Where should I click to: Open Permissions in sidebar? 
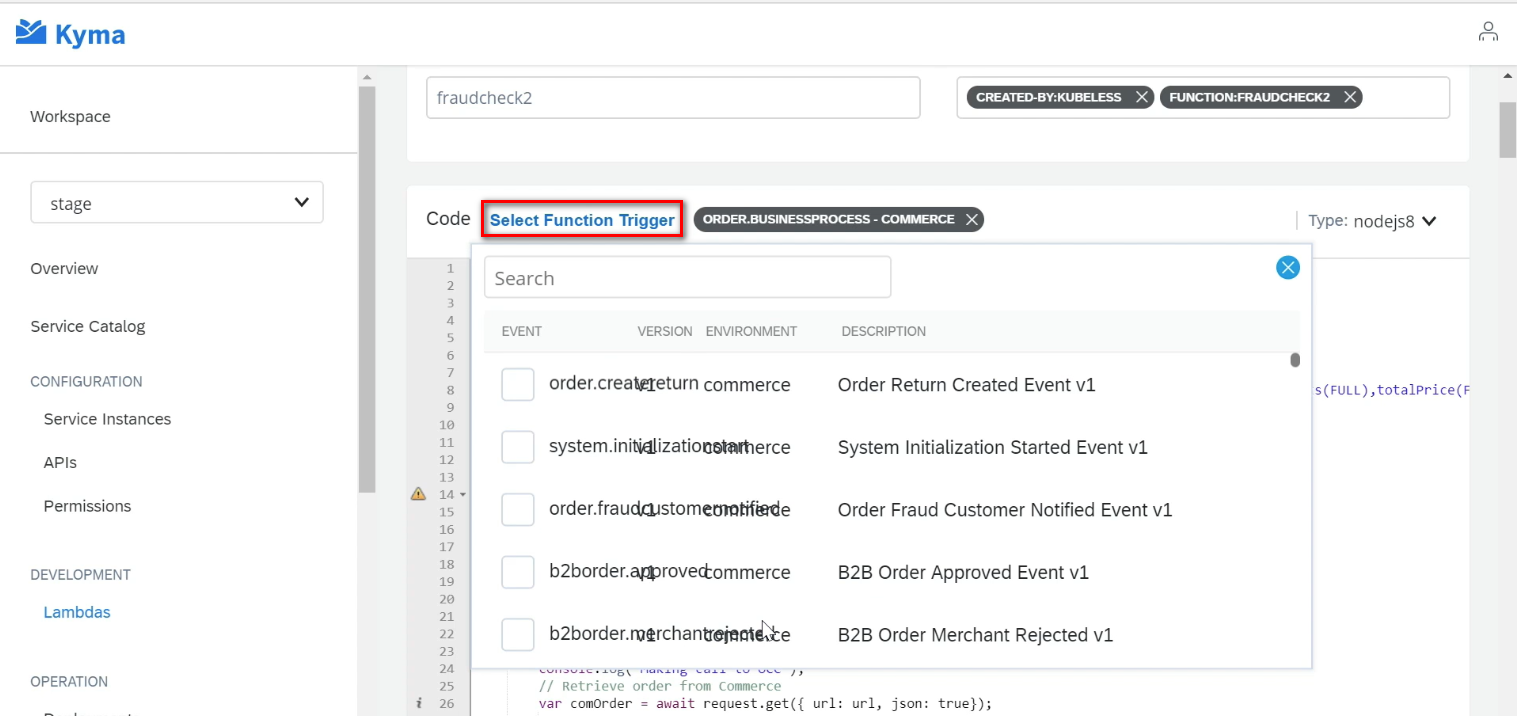tap(87, 506)
